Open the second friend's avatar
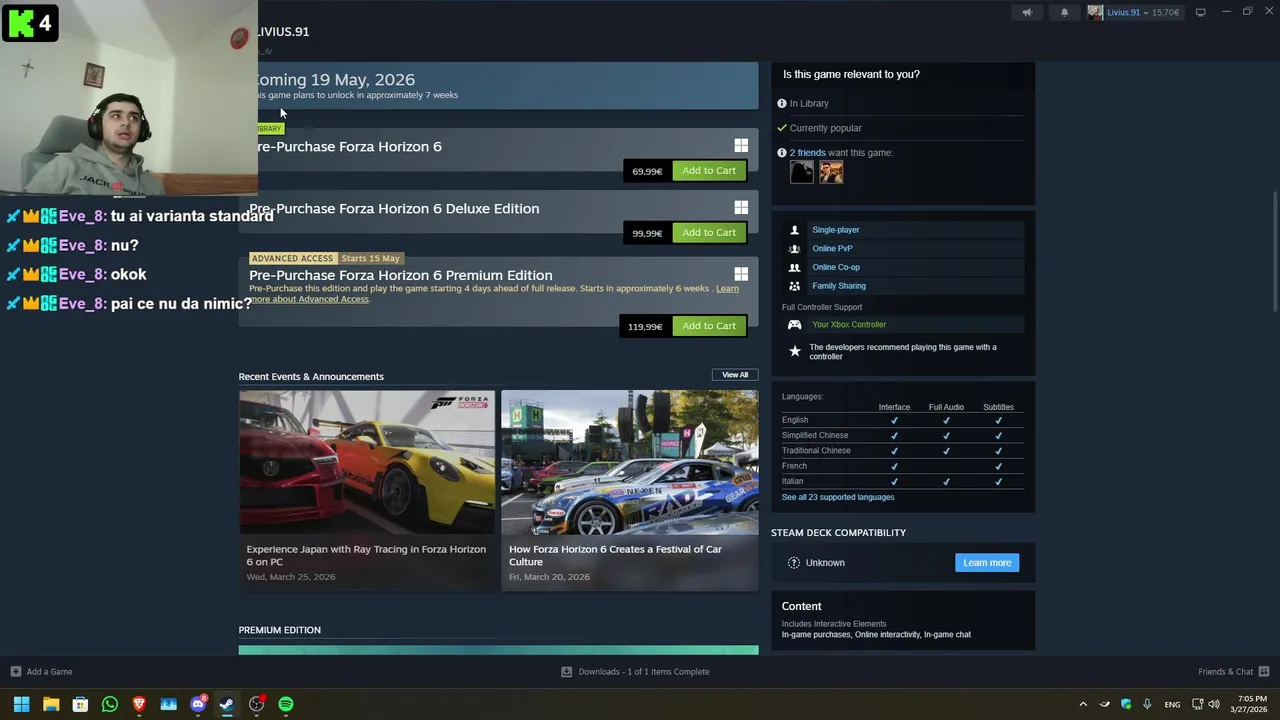1280x720 pixels. click(x=831, y=172)
